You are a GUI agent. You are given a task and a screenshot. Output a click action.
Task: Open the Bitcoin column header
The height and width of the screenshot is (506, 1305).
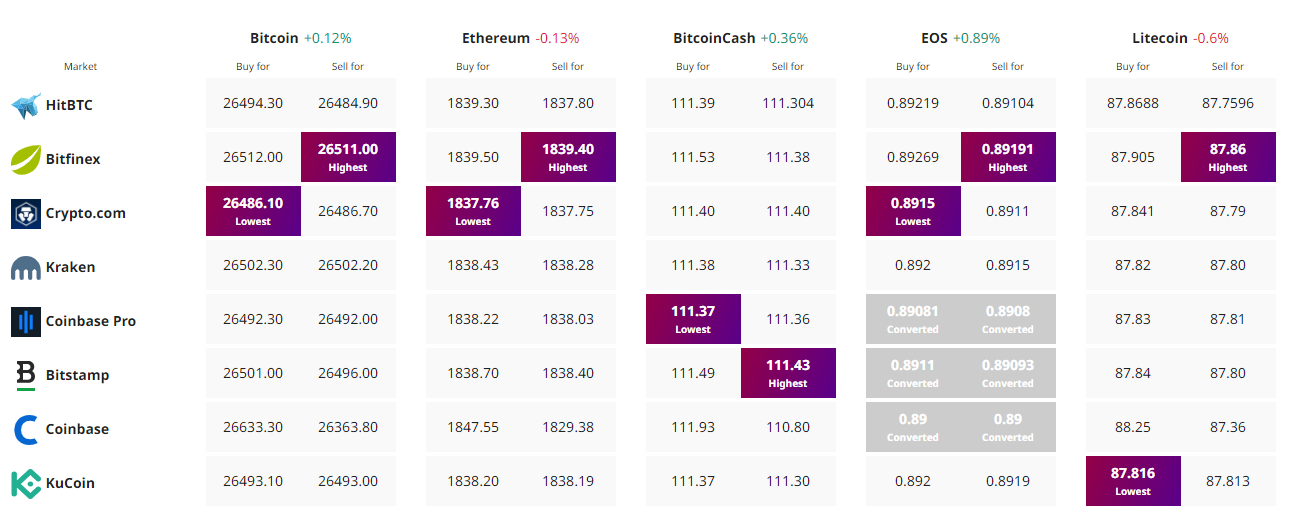(x=274, y=38)
